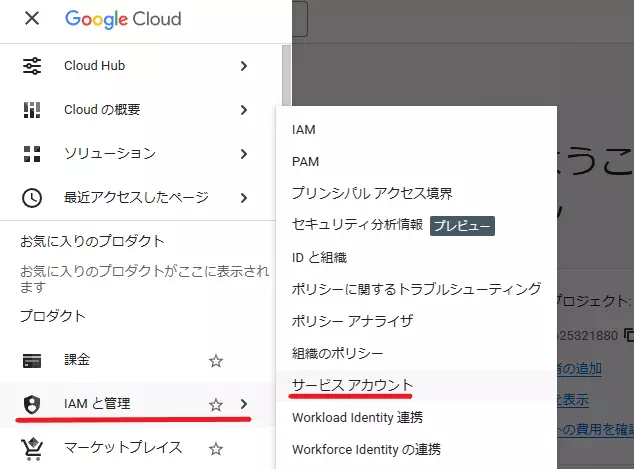
Task: Click the clock icon for 最近アクセスしたページ
Action: [x=32, y=198]
